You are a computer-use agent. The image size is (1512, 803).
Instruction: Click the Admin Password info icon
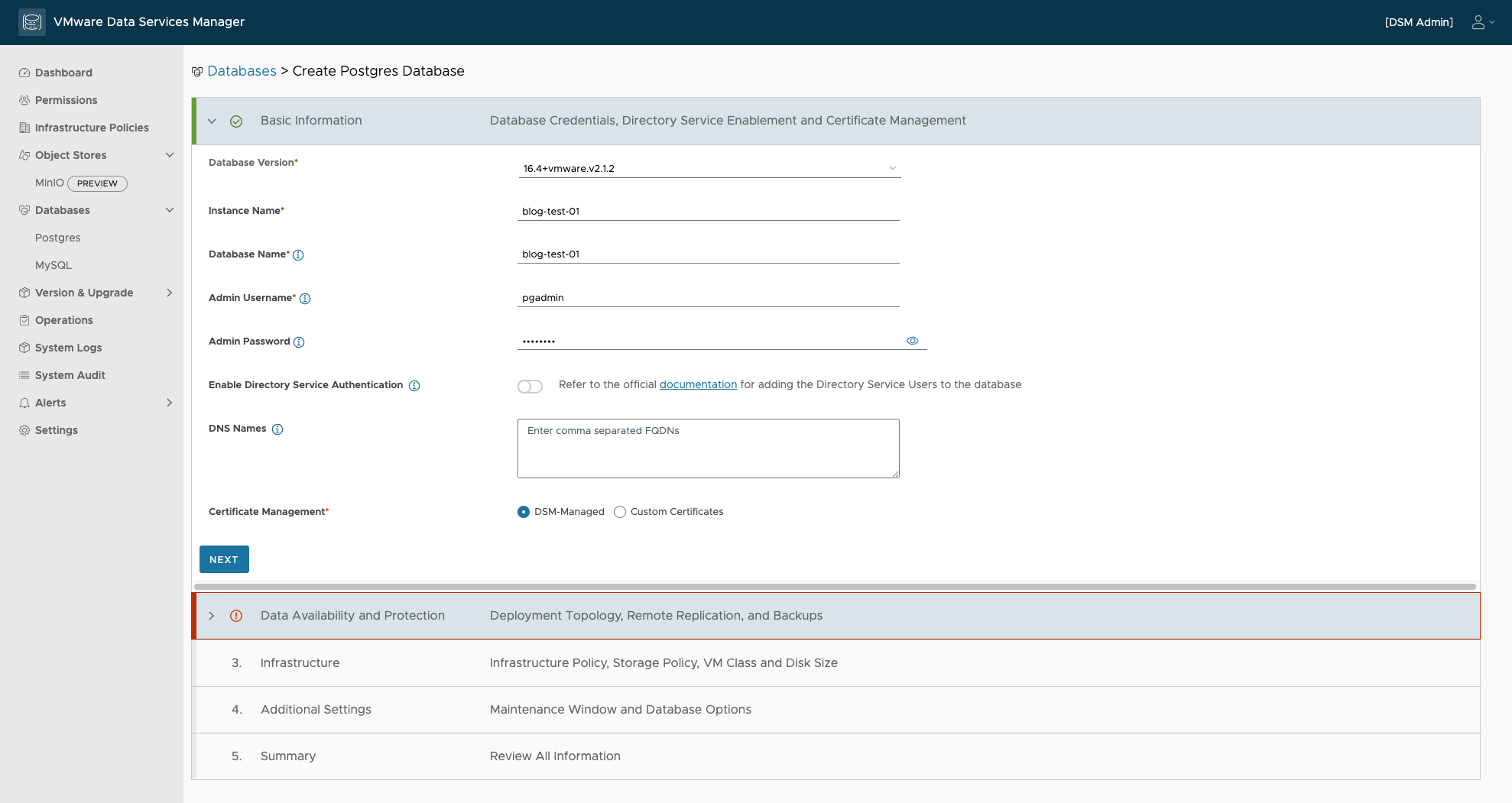(299, 342)
